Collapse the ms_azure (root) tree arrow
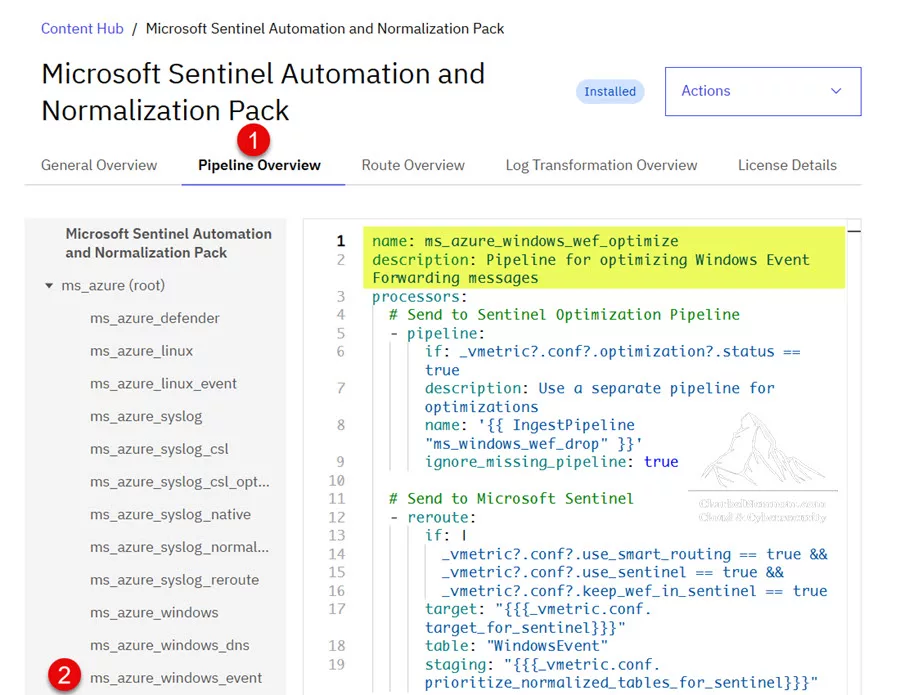 click(x=49, y=285)
